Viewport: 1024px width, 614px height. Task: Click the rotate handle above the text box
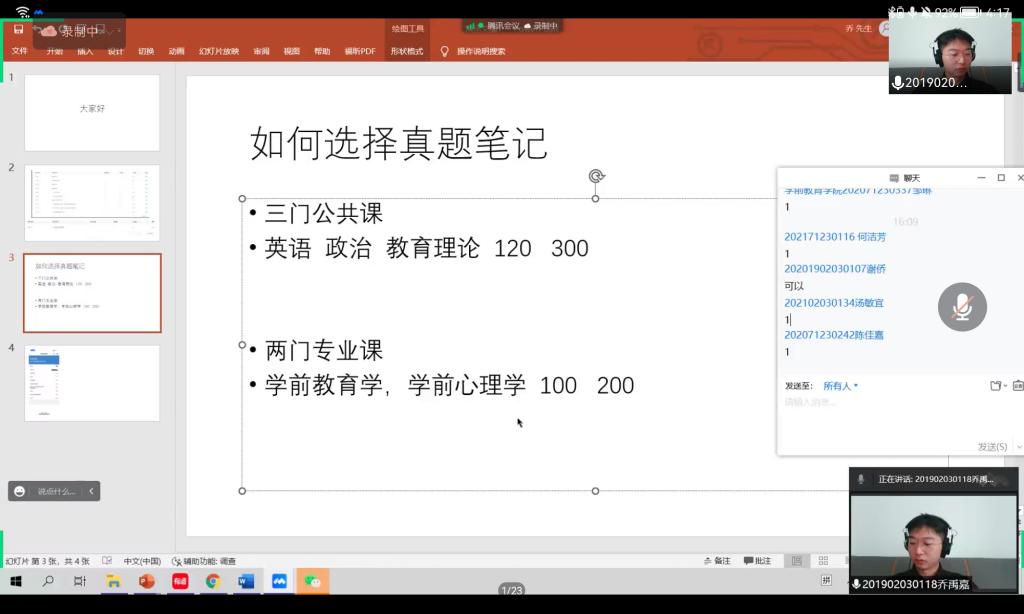tap(596, 177)
